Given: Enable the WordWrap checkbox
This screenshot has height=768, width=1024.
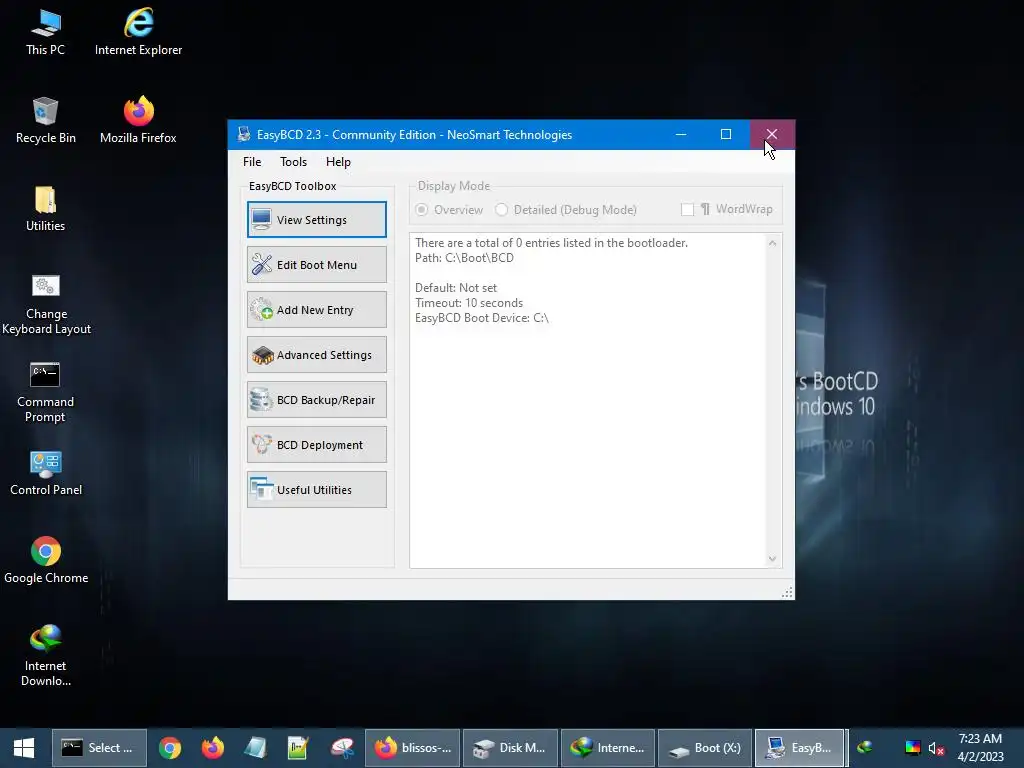Looking at the screenshot, I should 687,210.
